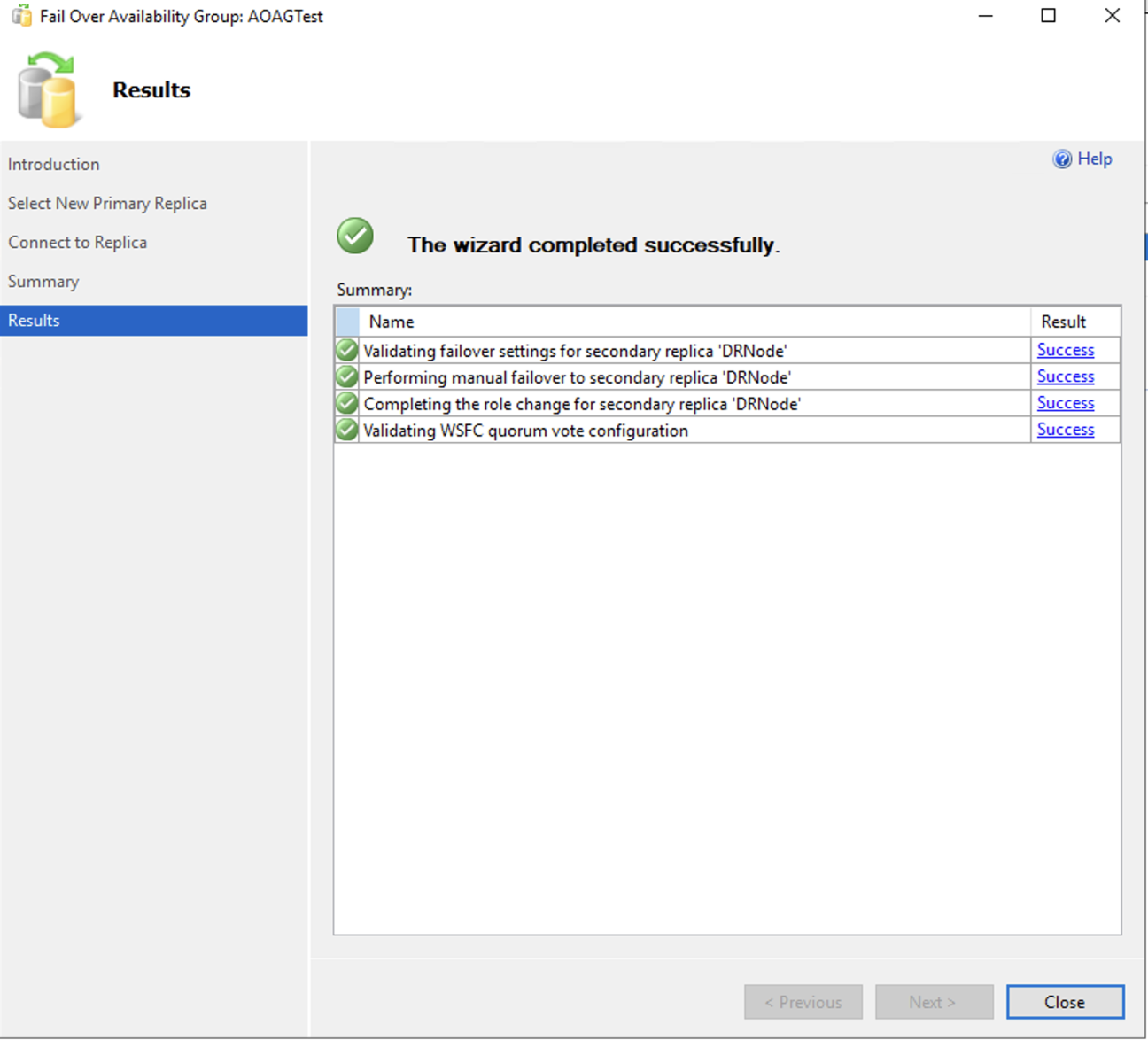Click the database wizard icon in the Results header

49,89
